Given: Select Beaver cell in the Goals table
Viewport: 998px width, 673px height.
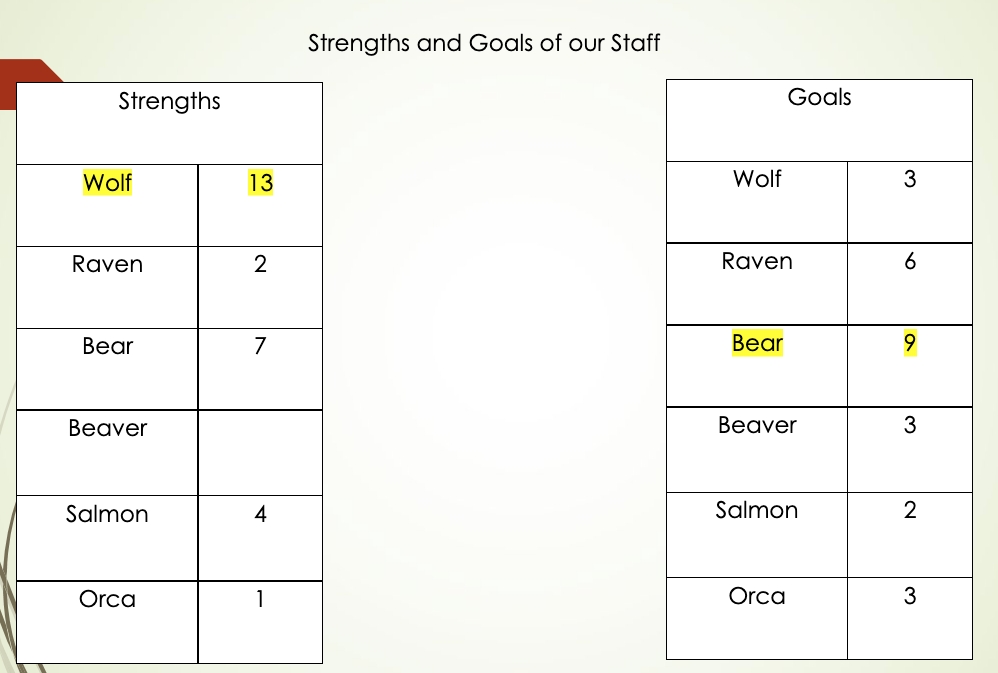Looking at the screenshot, I should [x=757, y=426].
